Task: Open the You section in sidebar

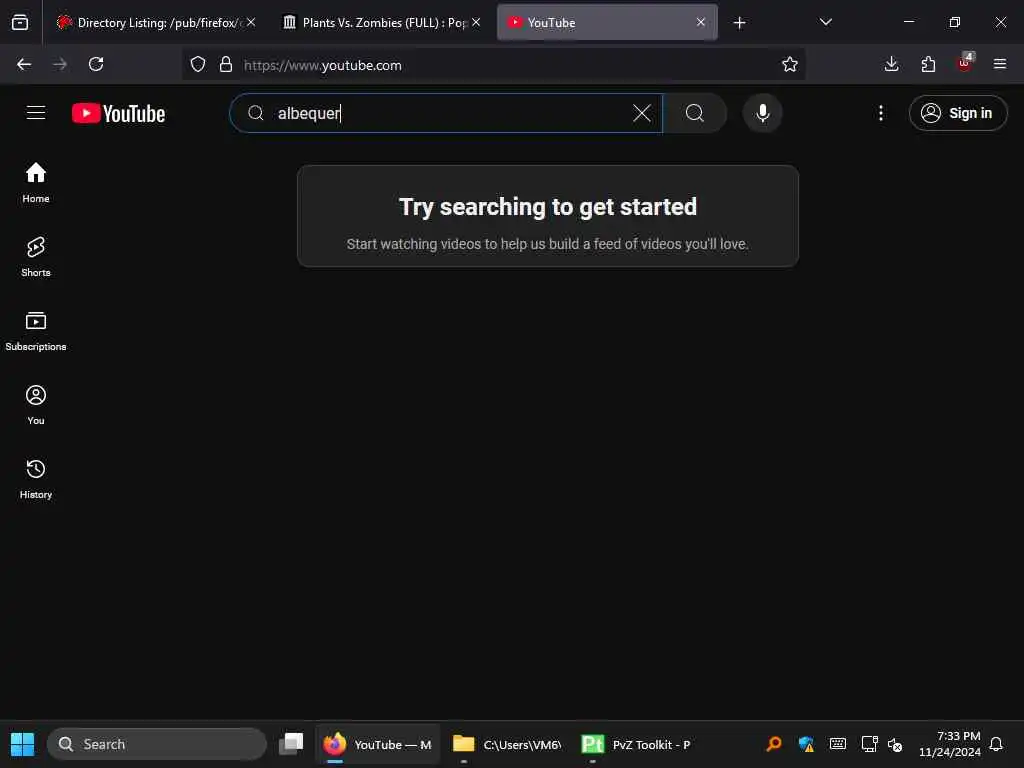Action: (x=36, y=405)
